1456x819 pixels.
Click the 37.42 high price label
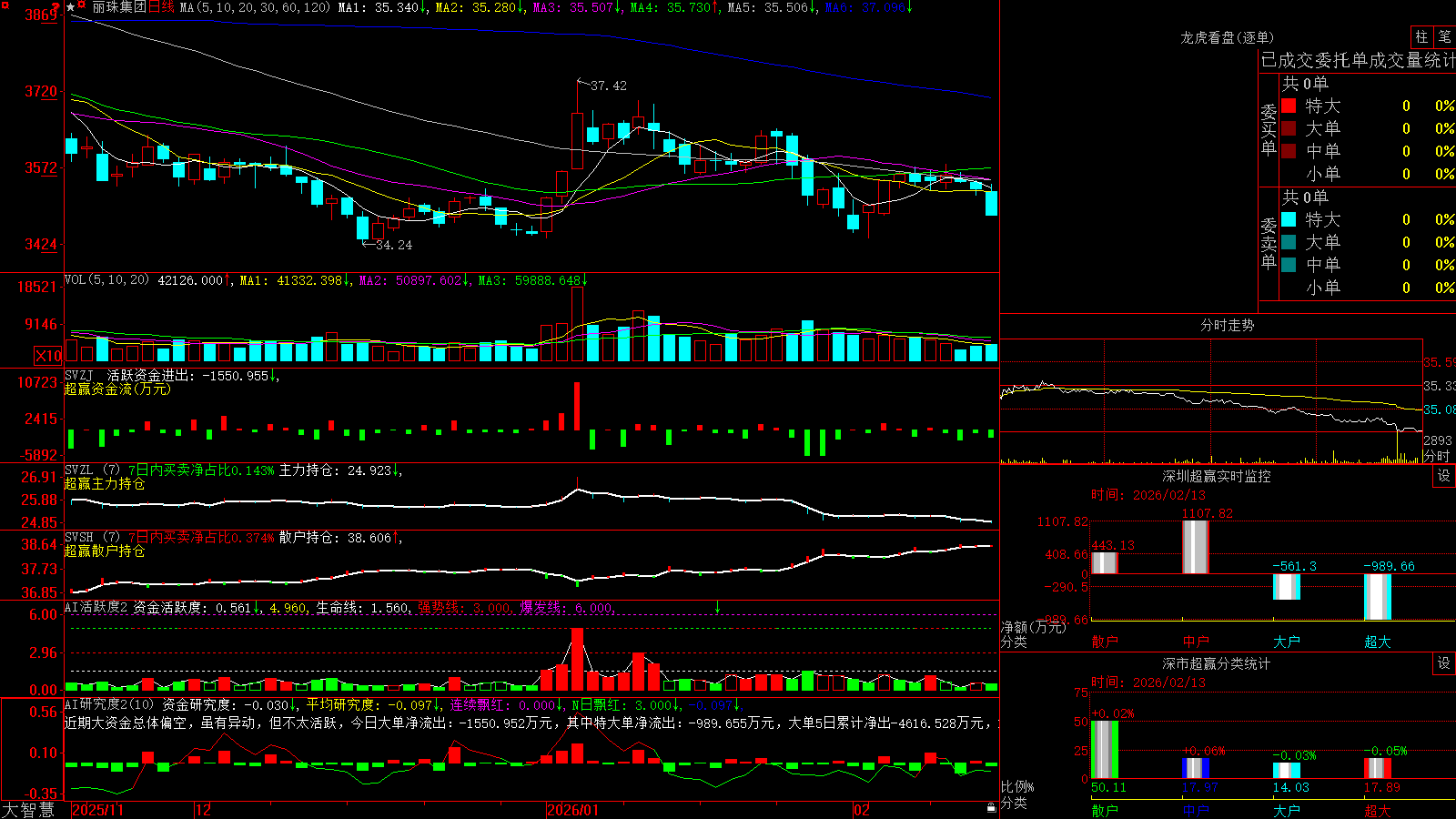click(x=609, y=86)
